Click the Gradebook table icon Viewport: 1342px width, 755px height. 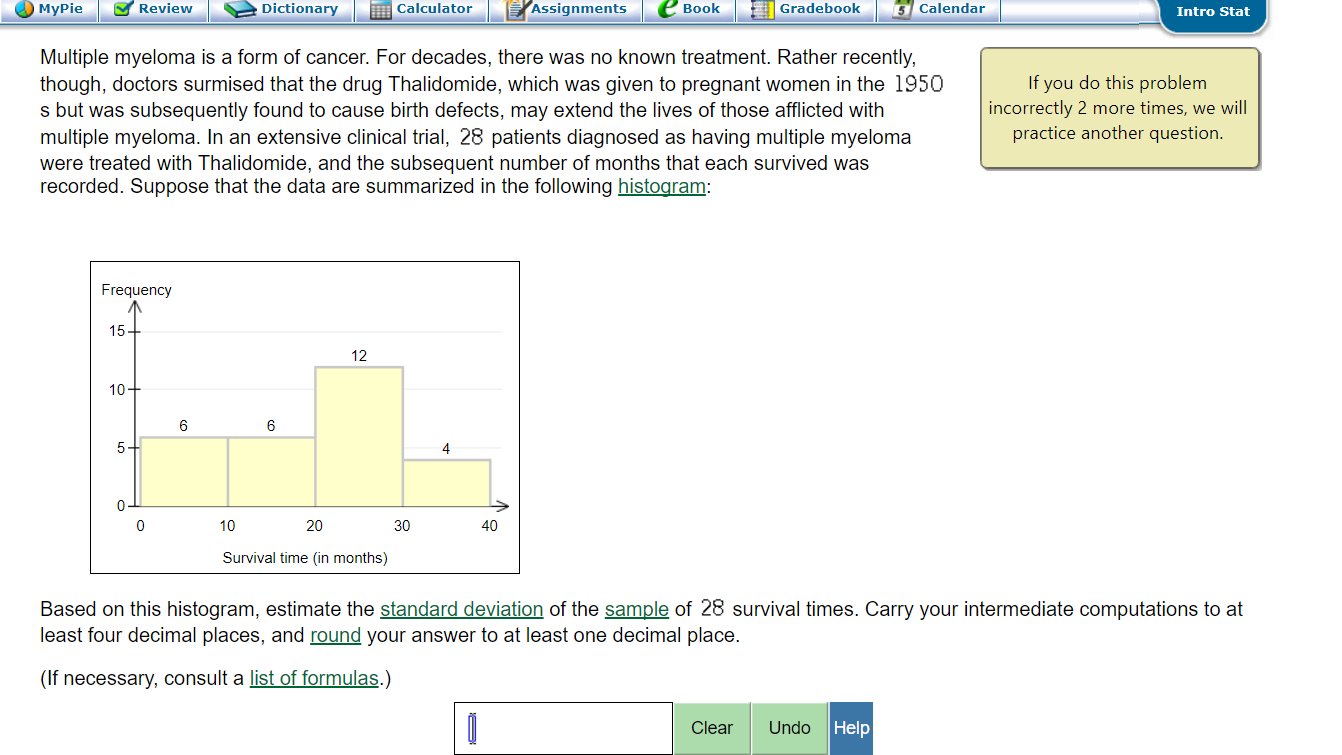tap(762, 10)
